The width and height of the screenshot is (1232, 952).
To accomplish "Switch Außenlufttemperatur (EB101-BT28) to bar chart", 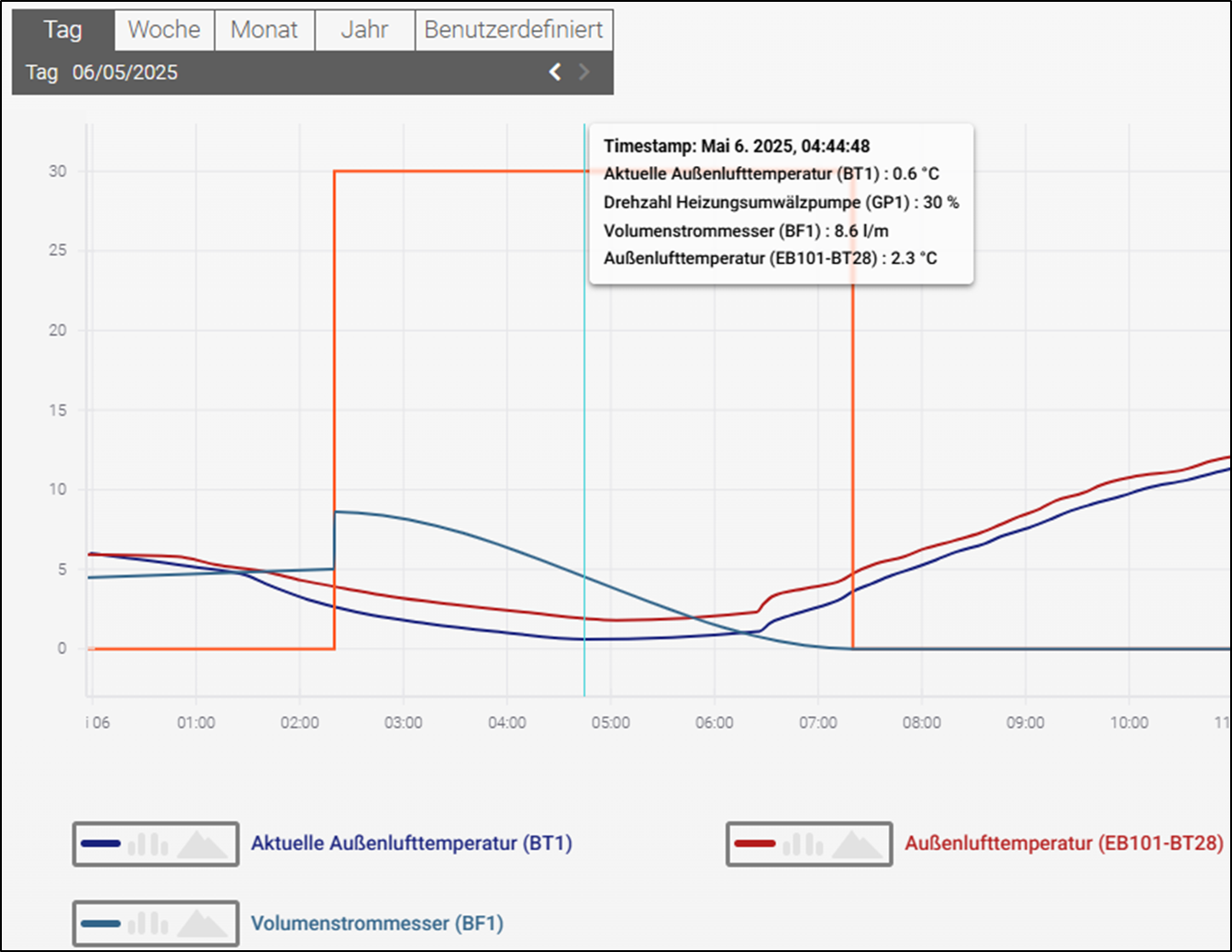I will (x=802, y=844).
